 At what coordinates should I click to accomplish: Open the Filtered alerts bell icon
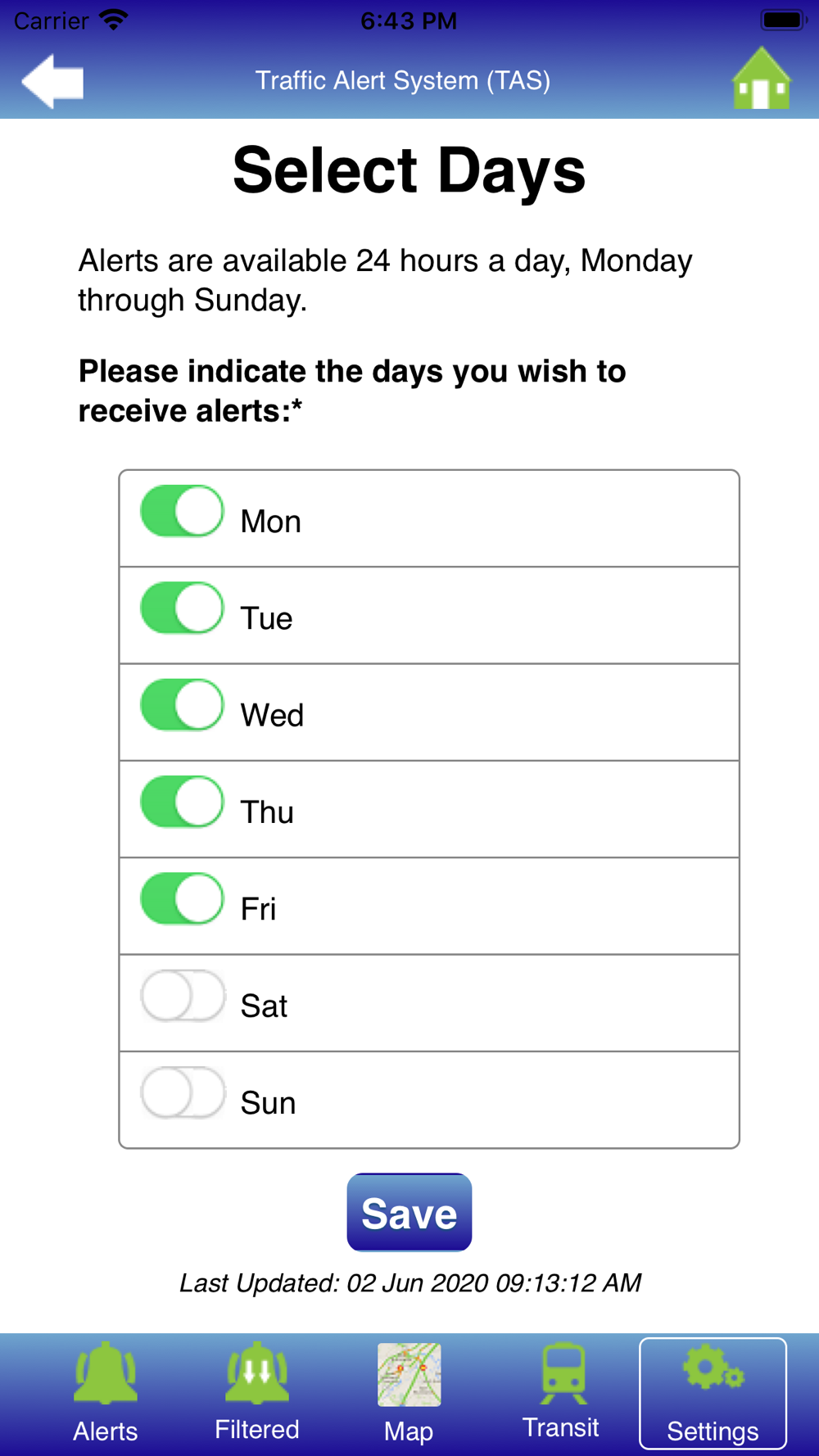257,1372
